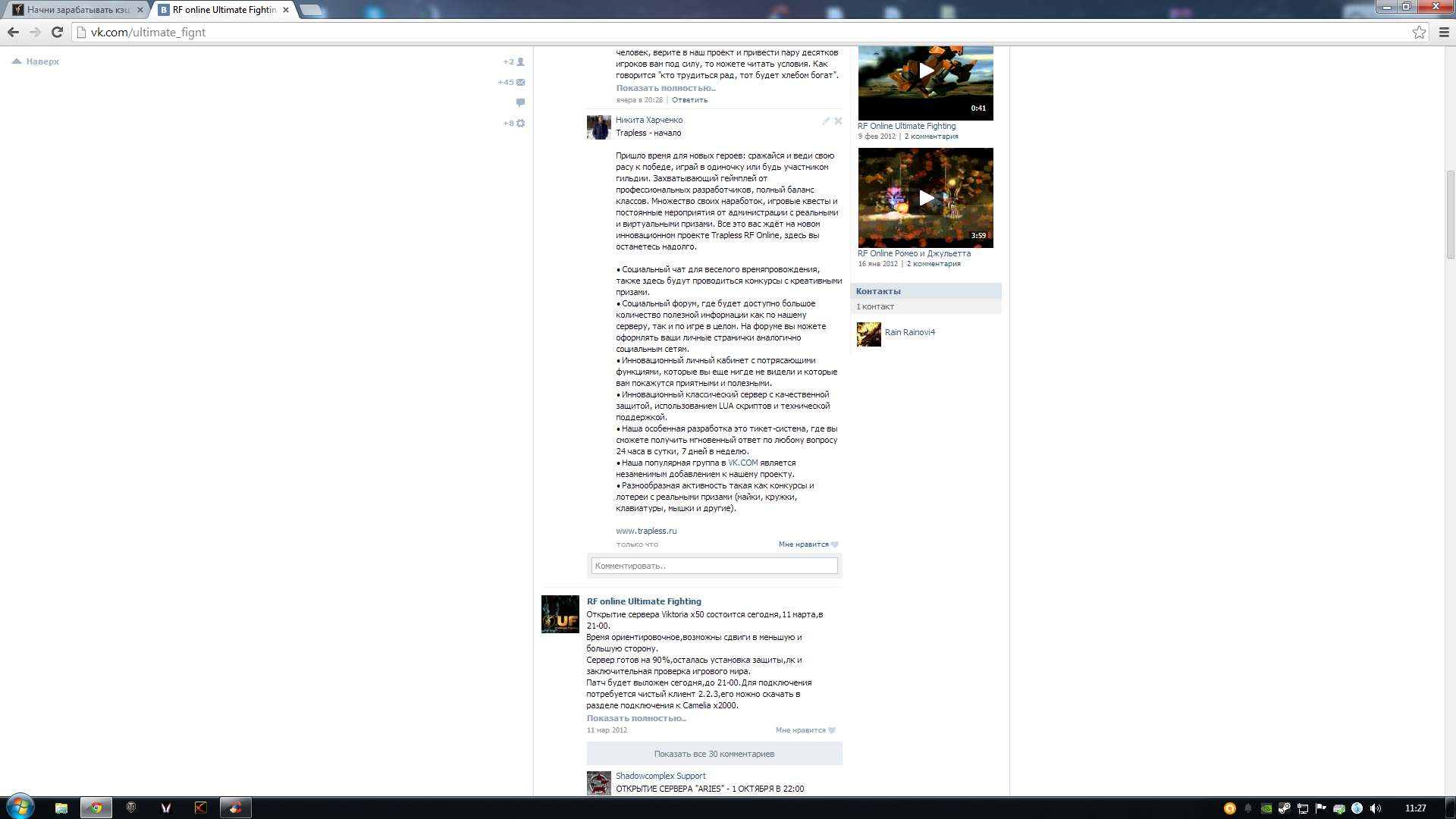Click Shadowcomplex Support avatar
The width and height of the screenshot is (1456, 819).
(598, 783)
